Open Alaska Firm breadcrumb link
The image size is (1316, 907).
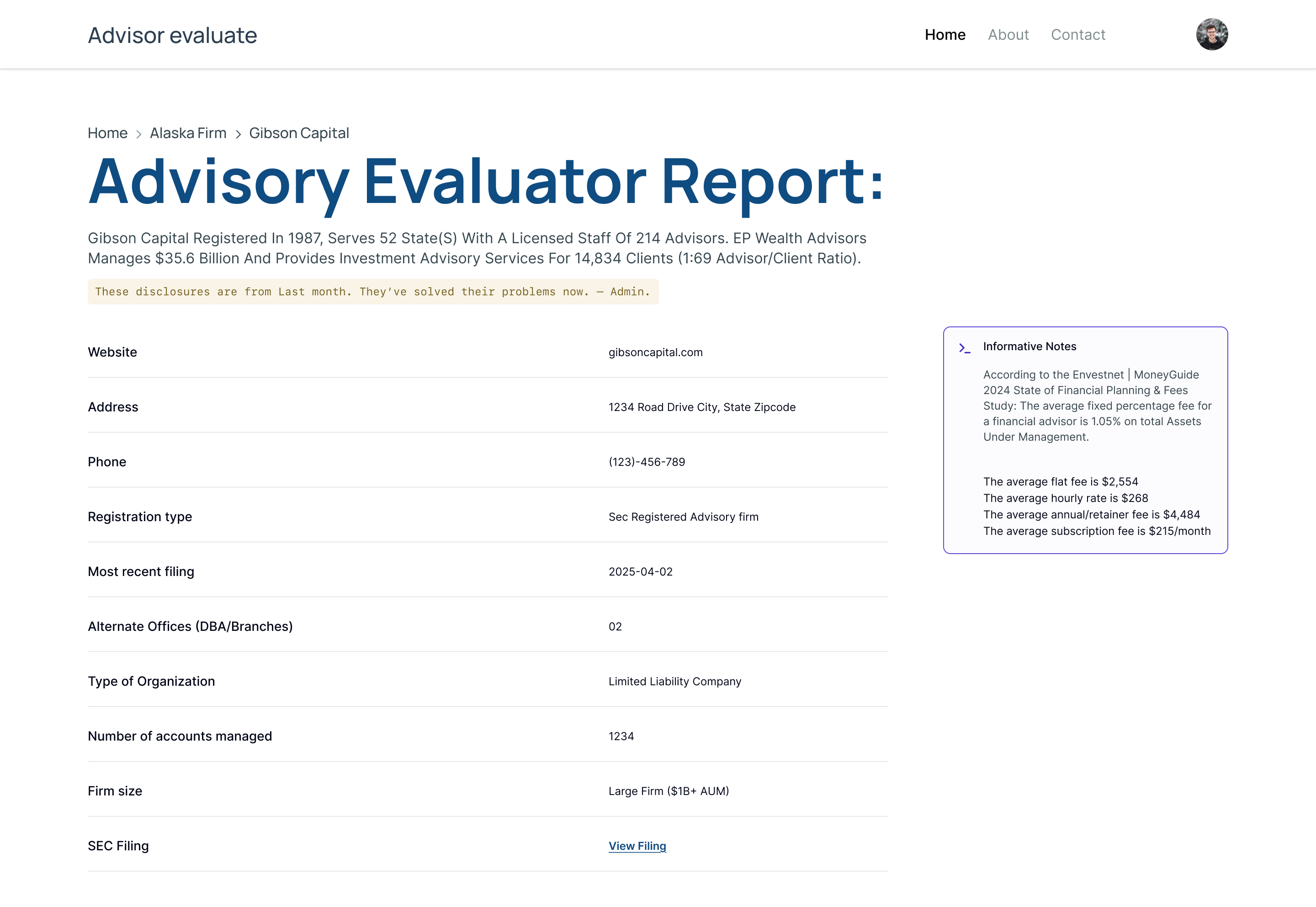tap(188, 133)
